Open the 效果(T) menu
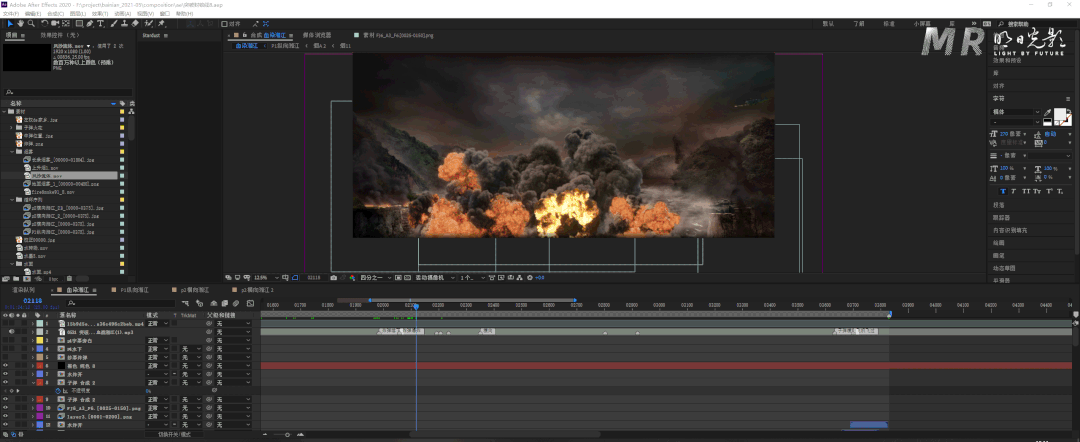Viewport: 1080px width, 442px height. pos(100,13)
